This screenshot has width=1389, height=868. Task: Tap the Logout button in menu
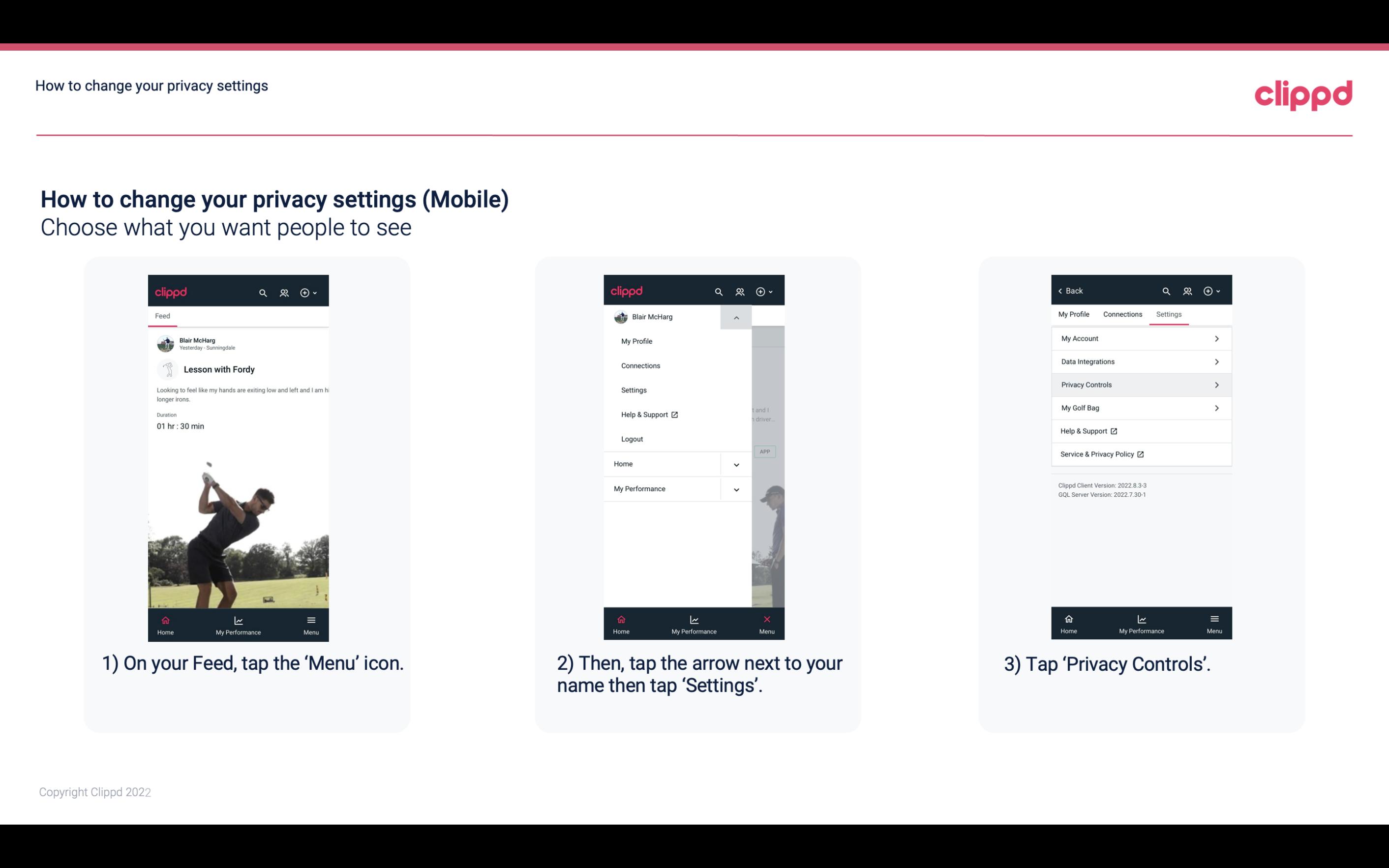tap(631, 438)
